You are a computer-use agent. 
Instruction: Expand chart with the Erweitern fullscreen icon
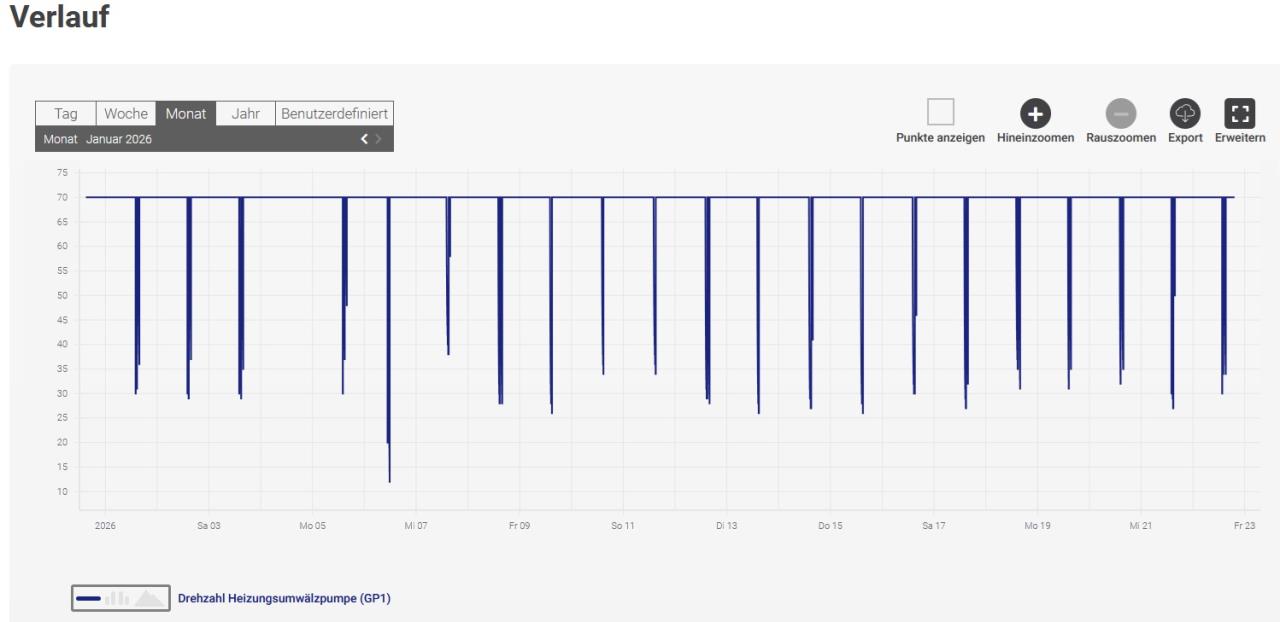pyautogui.click(x=1240, y=113)
